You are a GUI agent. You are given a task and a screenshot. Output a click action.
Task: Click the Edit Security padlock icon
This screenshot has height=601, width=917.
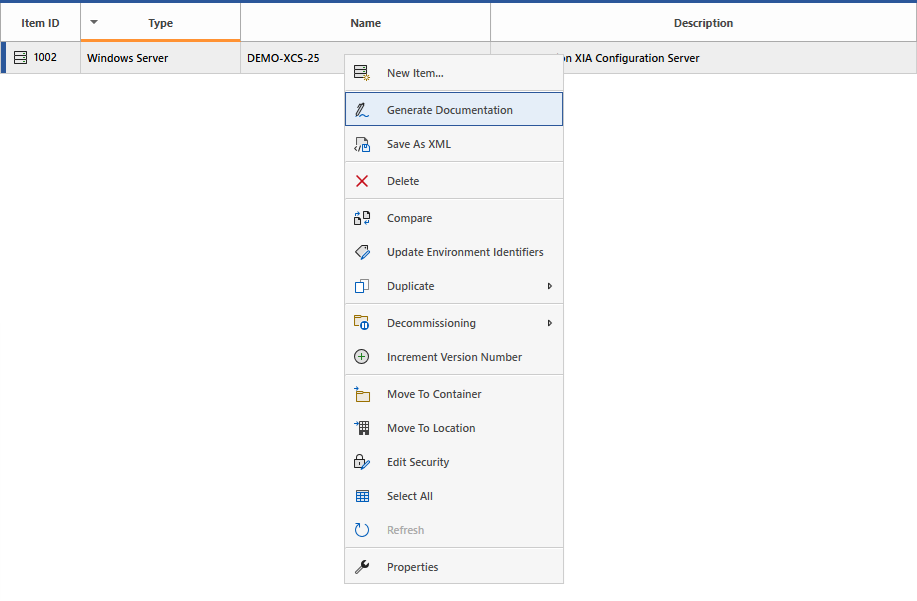362,462
